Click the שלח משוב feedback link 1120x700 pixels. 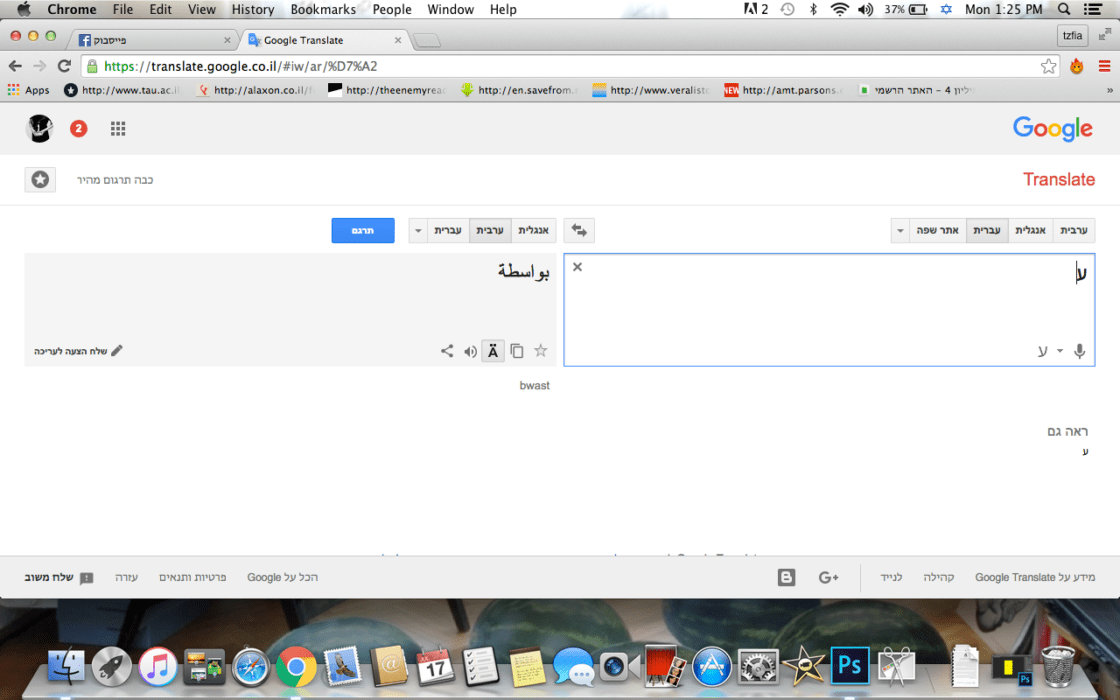click(x=59, y=577)
